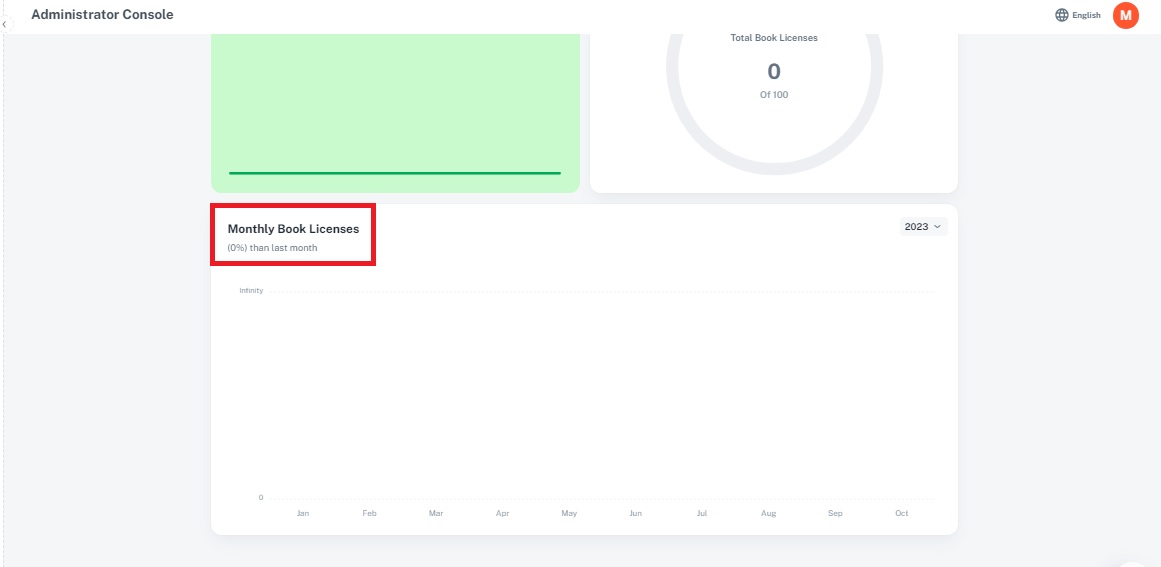
Task: Select the May month axis label
Action: coord(569,513)
